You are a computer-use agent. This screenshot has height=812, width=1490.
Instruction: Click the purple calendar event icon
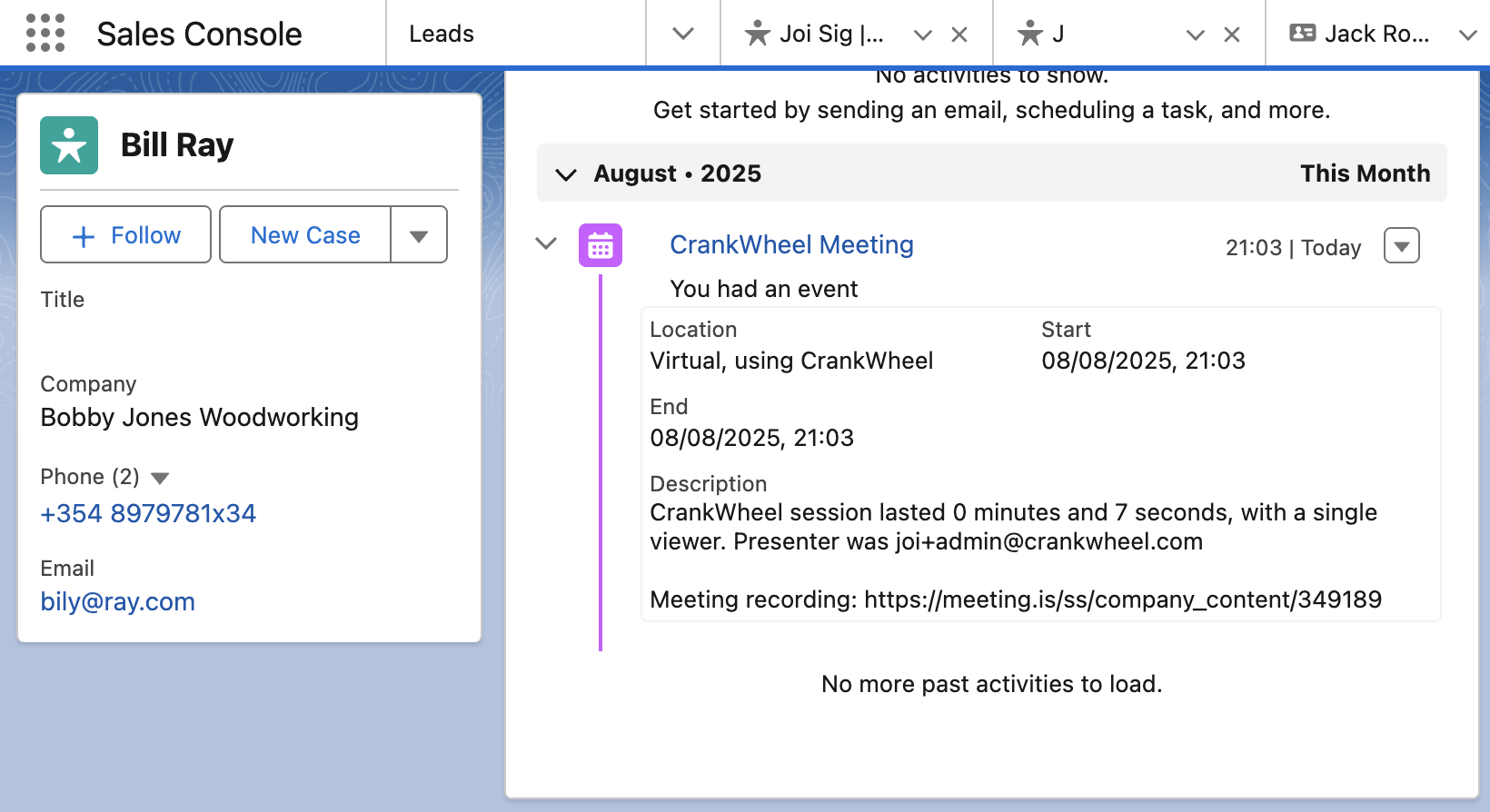601,245
